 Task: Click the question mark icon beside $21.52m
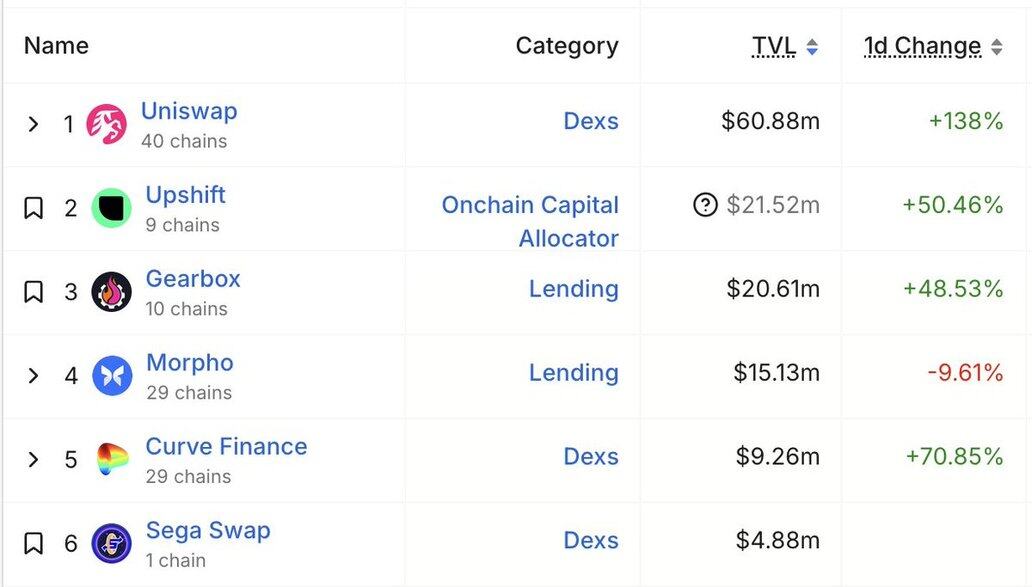pyautogui.click(x=705, y=205)
